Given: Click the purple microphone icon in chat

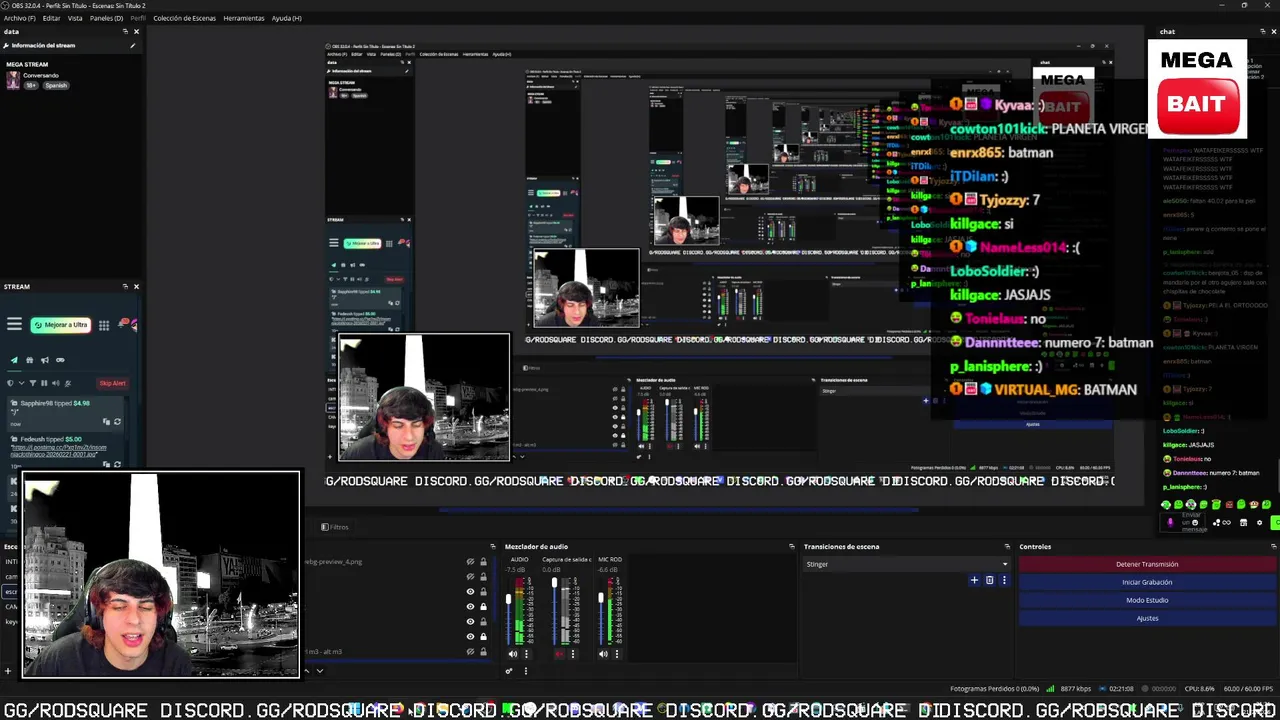Looking at the screenshot, I should click(x=1170, y=523).
